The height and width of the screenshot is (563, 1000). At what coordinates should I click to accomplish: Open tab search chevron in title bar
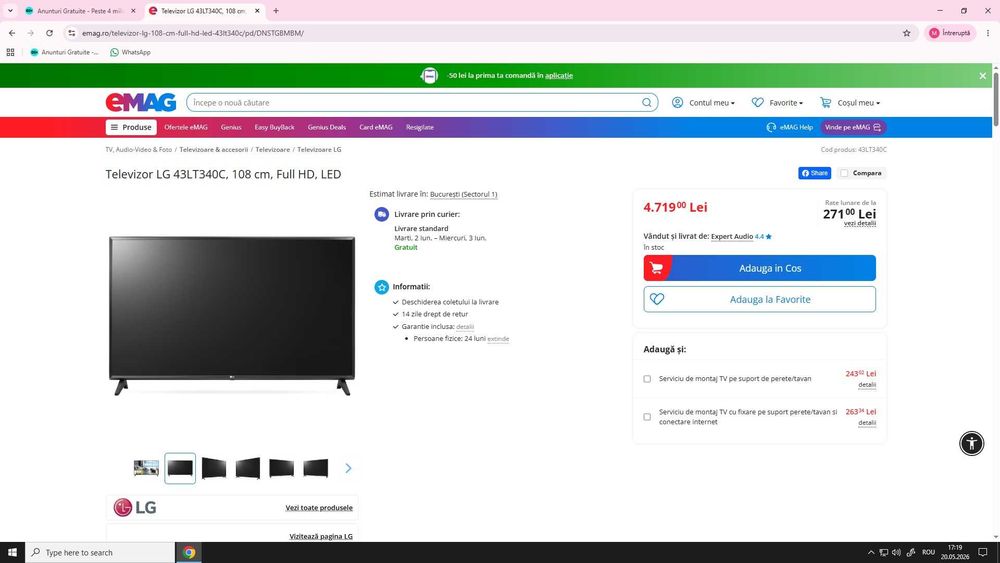tap(10, 11)
